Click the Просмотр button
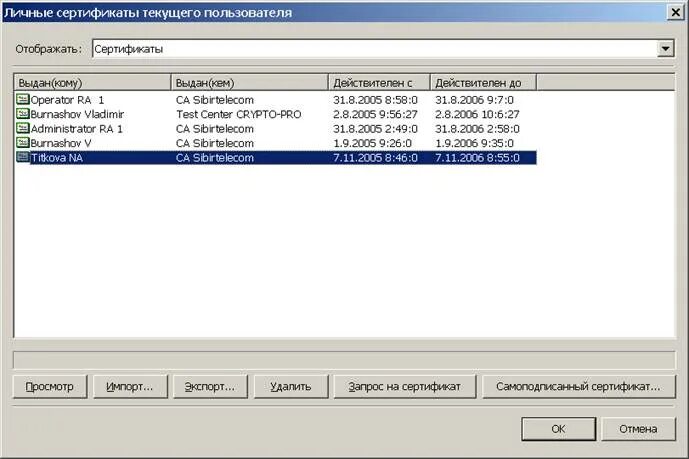Image resolution: width=689 pixels, height=459 pixels. (50, 387)
